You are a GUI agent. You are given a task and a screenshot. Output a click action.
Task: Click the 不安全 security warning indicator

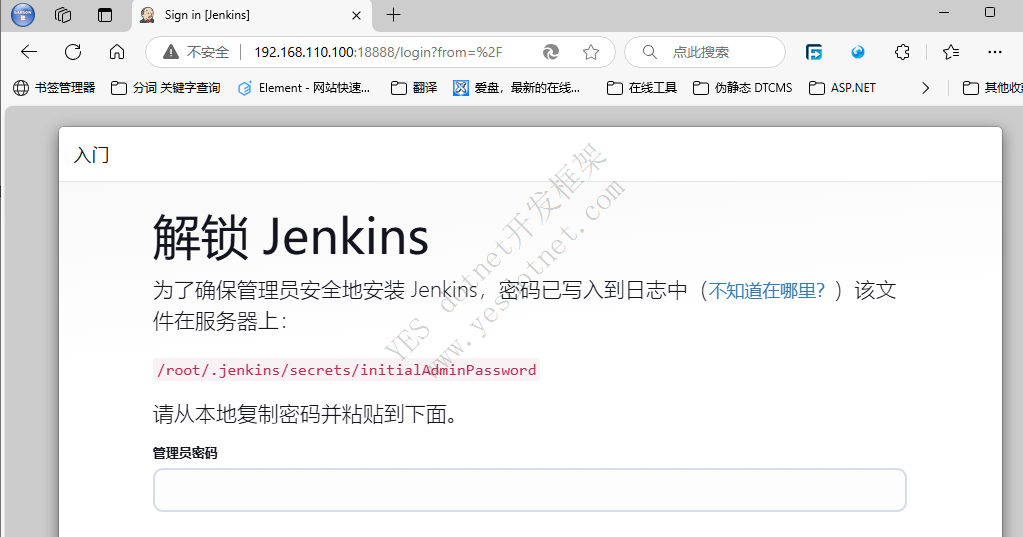196,52
